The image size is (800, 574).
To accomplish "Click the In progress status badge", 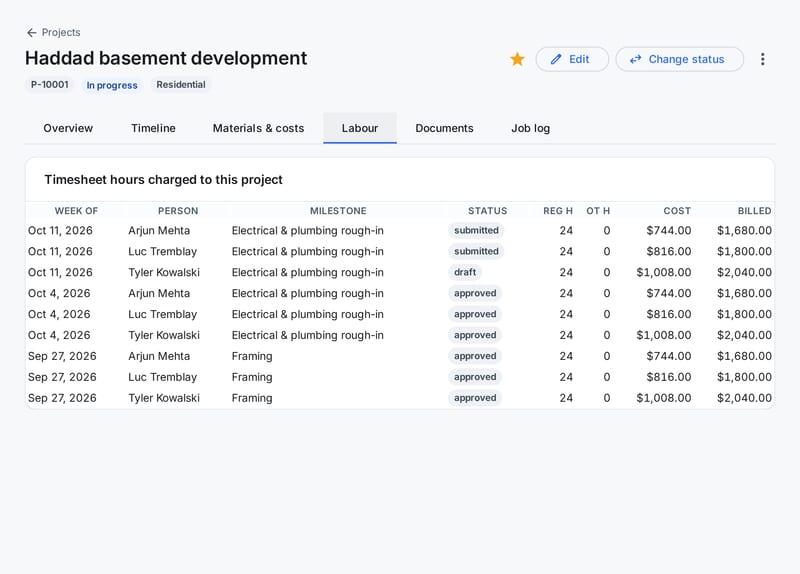I will [112, 85].
